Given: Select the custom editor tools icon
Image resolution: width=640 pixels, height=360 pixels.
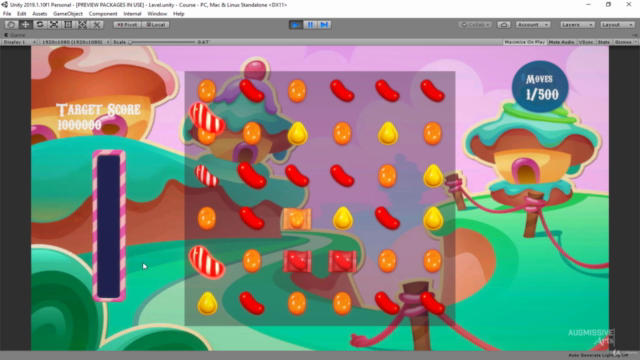Looking at the screenshot, I should coord(97,25).
